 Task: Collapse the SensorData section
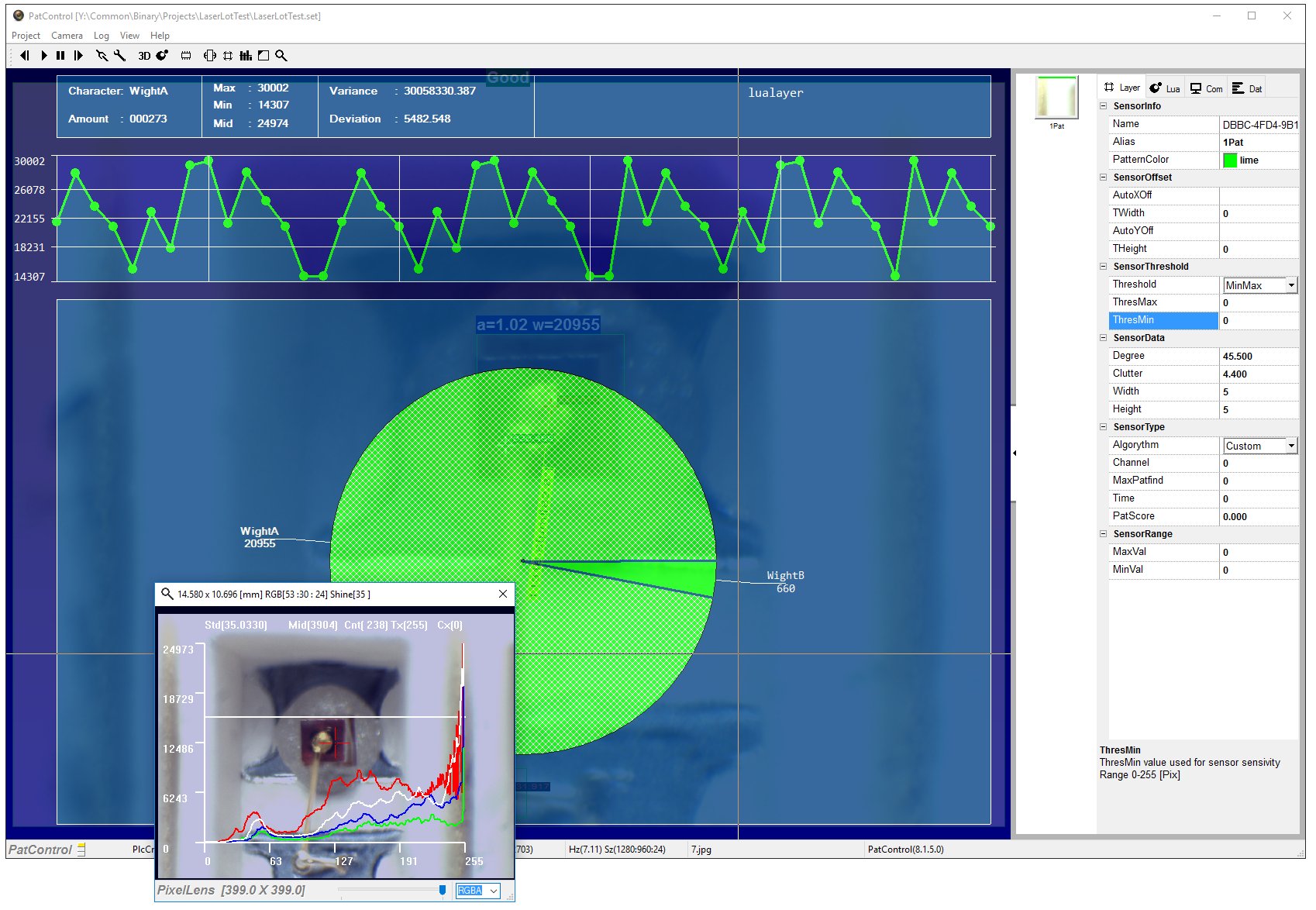pos(1104,338)
